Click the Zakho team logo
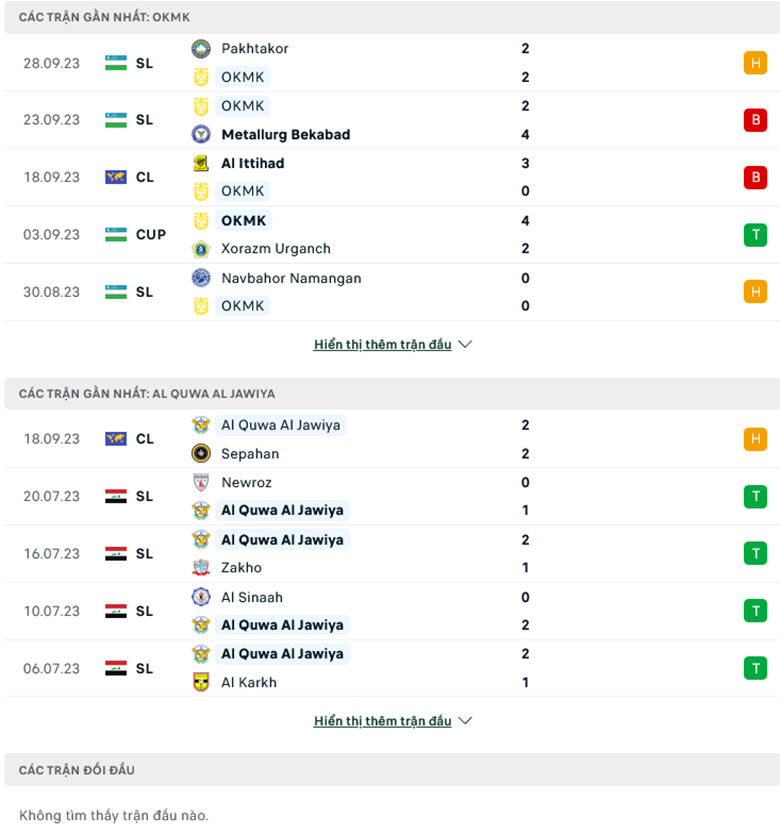780x834 pixels. pyautogui.click(x=201, y=567)
